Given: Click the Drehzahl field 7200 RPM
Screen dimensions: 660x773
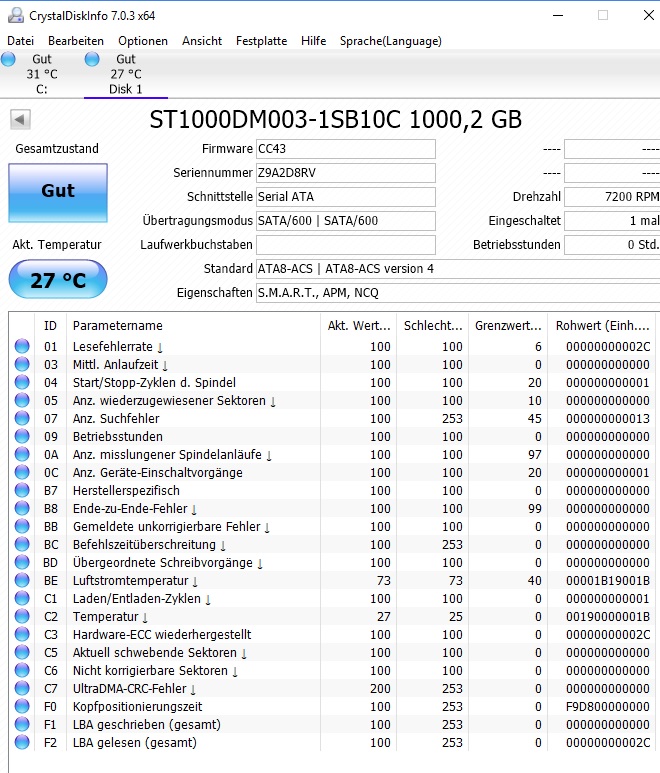Looking at the screenshot, I should click(612, 197).
